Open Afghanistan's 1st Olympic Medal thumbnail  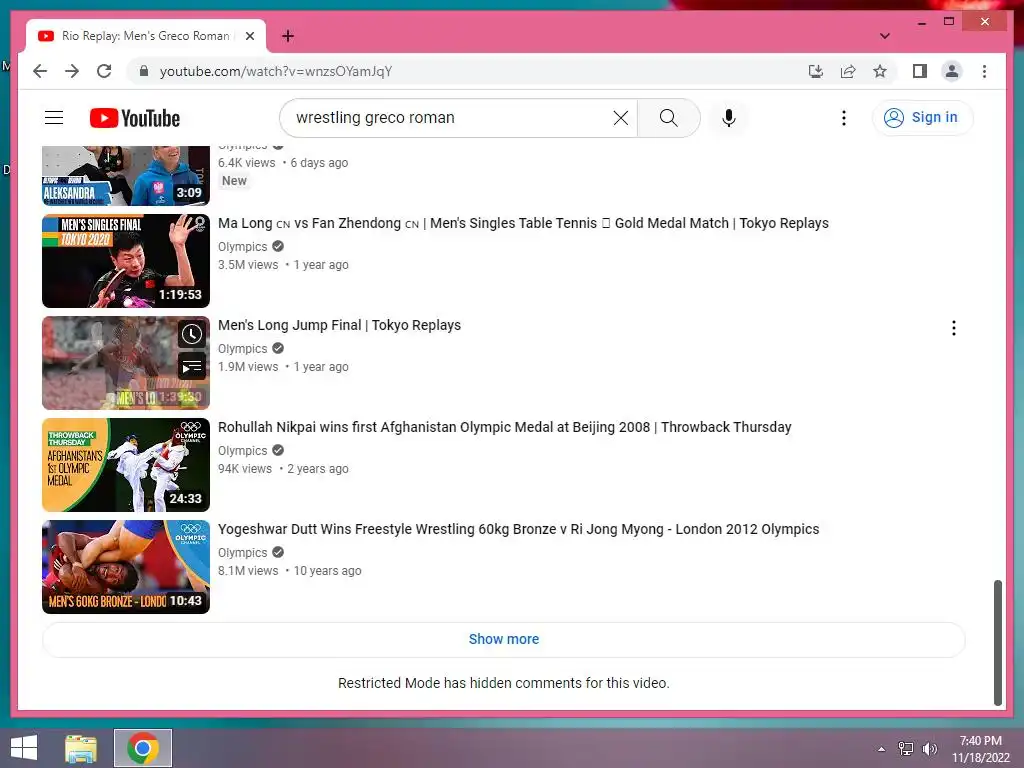coord(125,465)
